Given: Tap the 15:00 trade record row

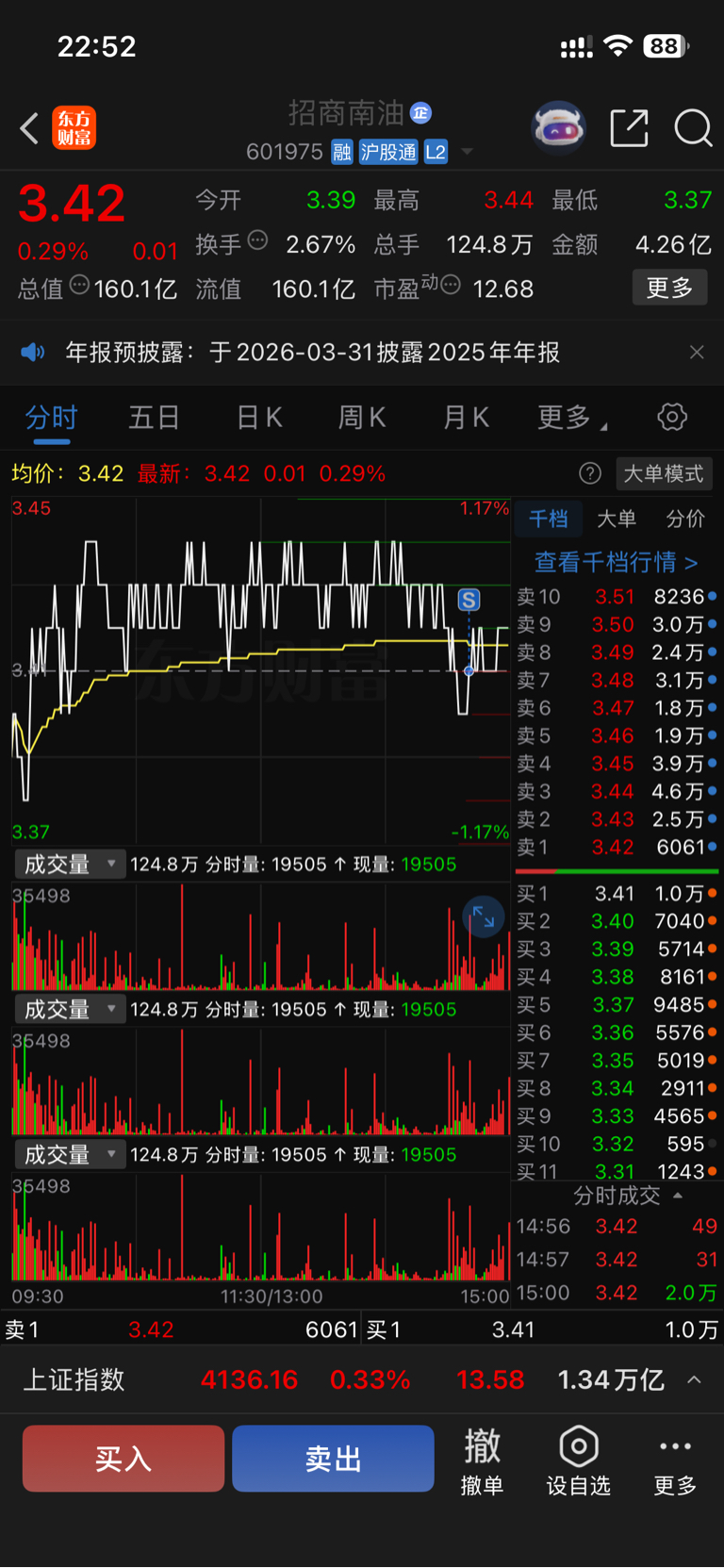Looking at the screenshot, I should (617, 1293).
